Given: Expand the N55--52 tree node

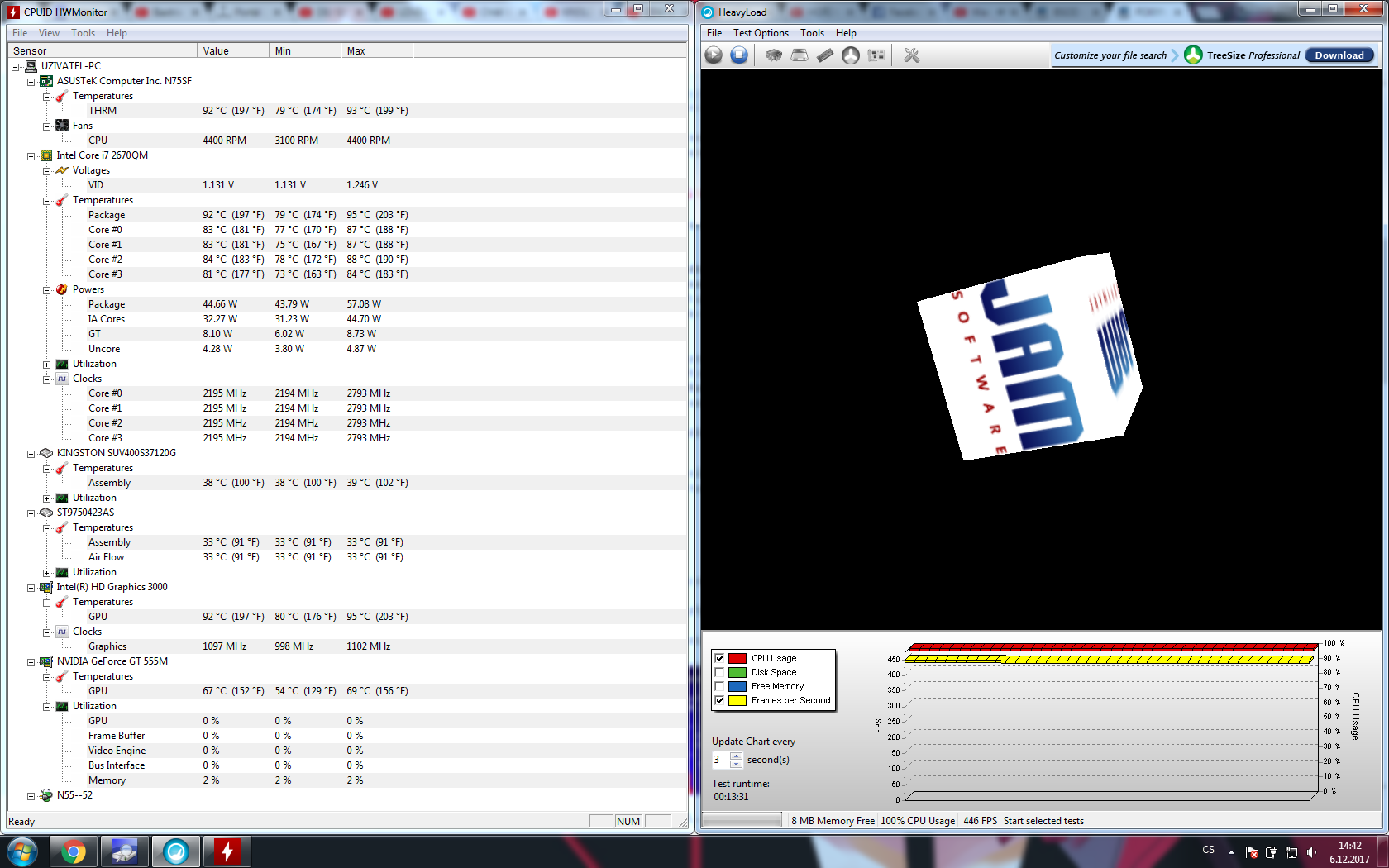Looking at the screenshot, I should point(31,796).
